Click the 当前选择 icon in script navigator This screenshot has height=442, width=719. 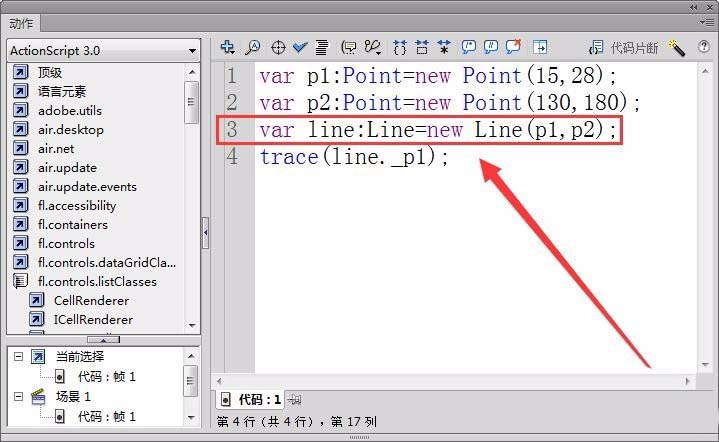(x=38, y=356)
